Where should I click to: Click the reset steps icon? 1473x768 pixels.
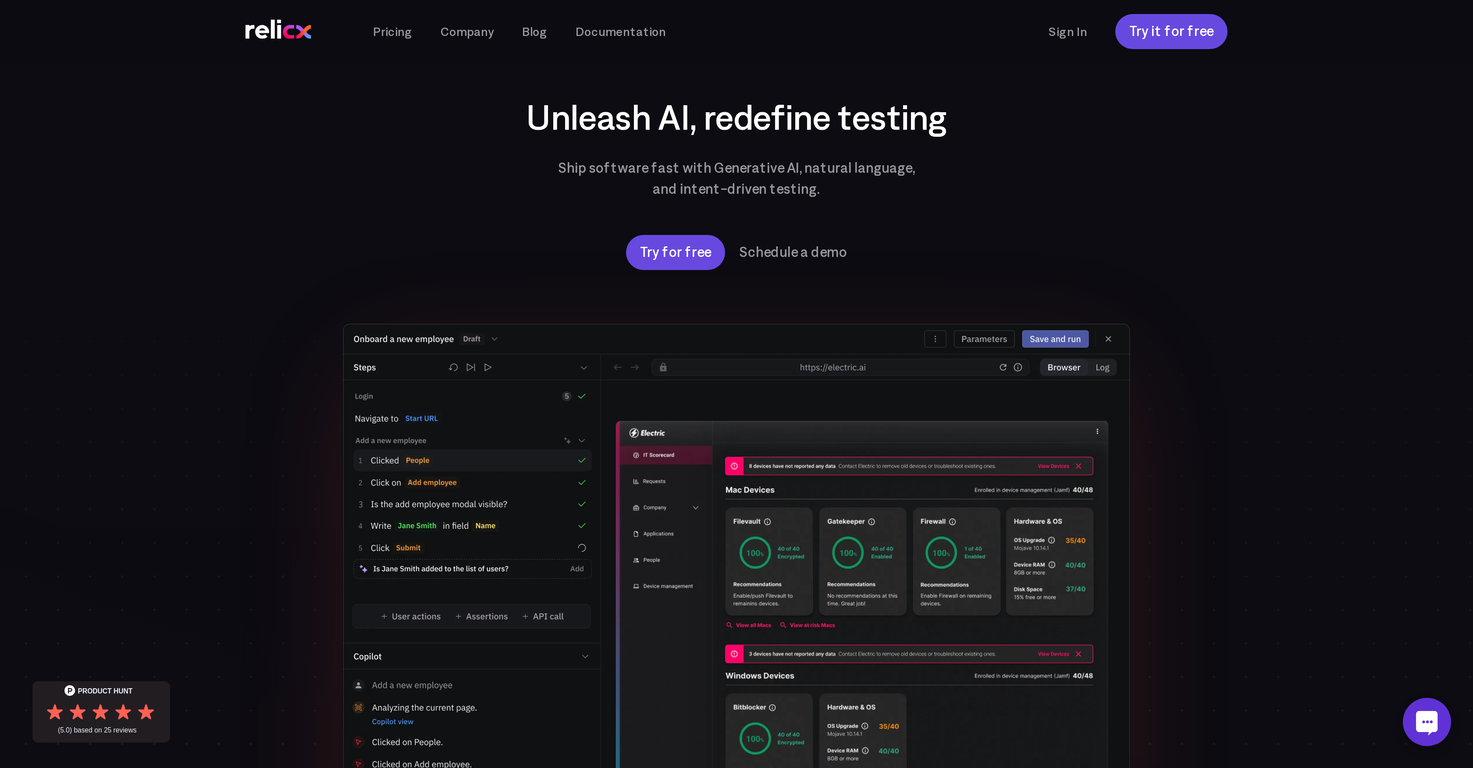coord(453,367)
